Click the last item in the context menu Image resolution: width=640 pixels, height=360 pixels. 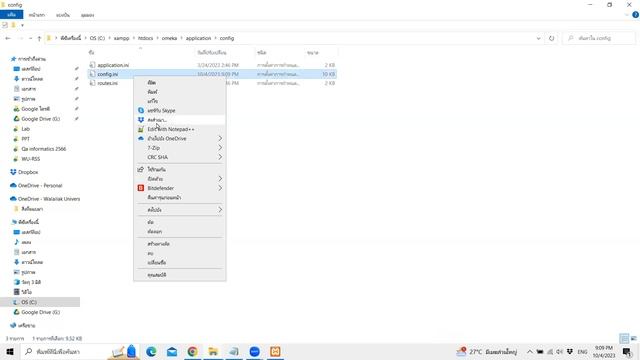click(180, 275)
